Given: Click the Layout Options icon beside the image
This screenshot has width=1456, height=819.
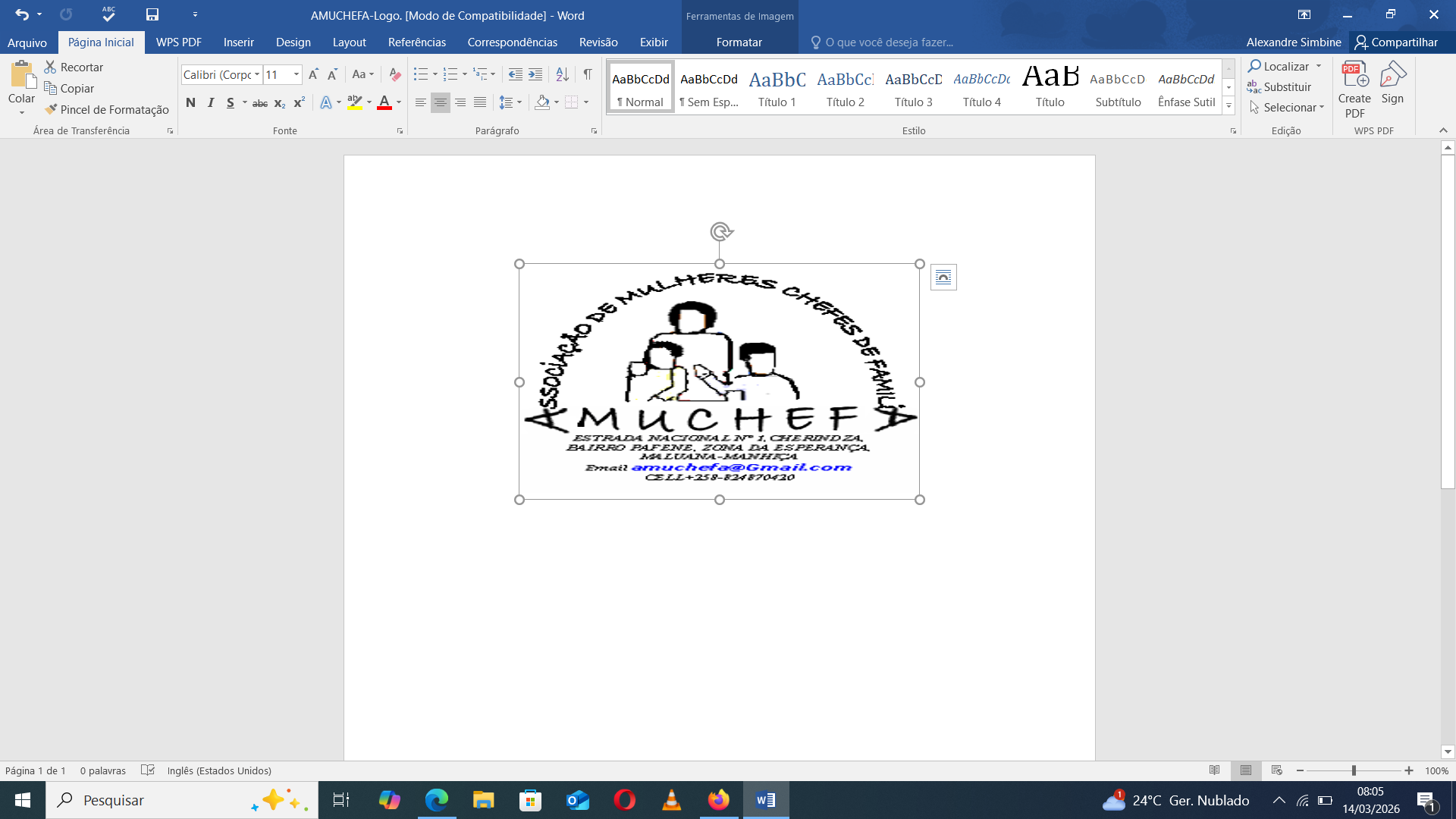Looking at the screenshot, I should 943,278.
